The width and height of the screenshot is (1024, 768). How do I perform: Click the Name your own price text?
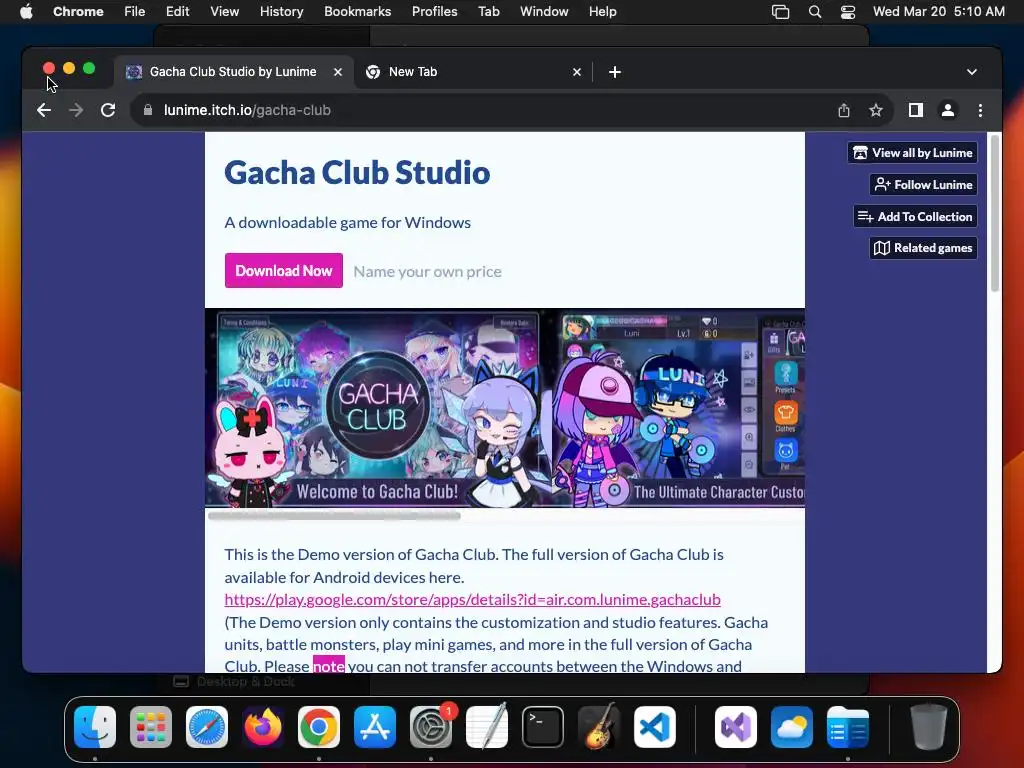point(428,271)
